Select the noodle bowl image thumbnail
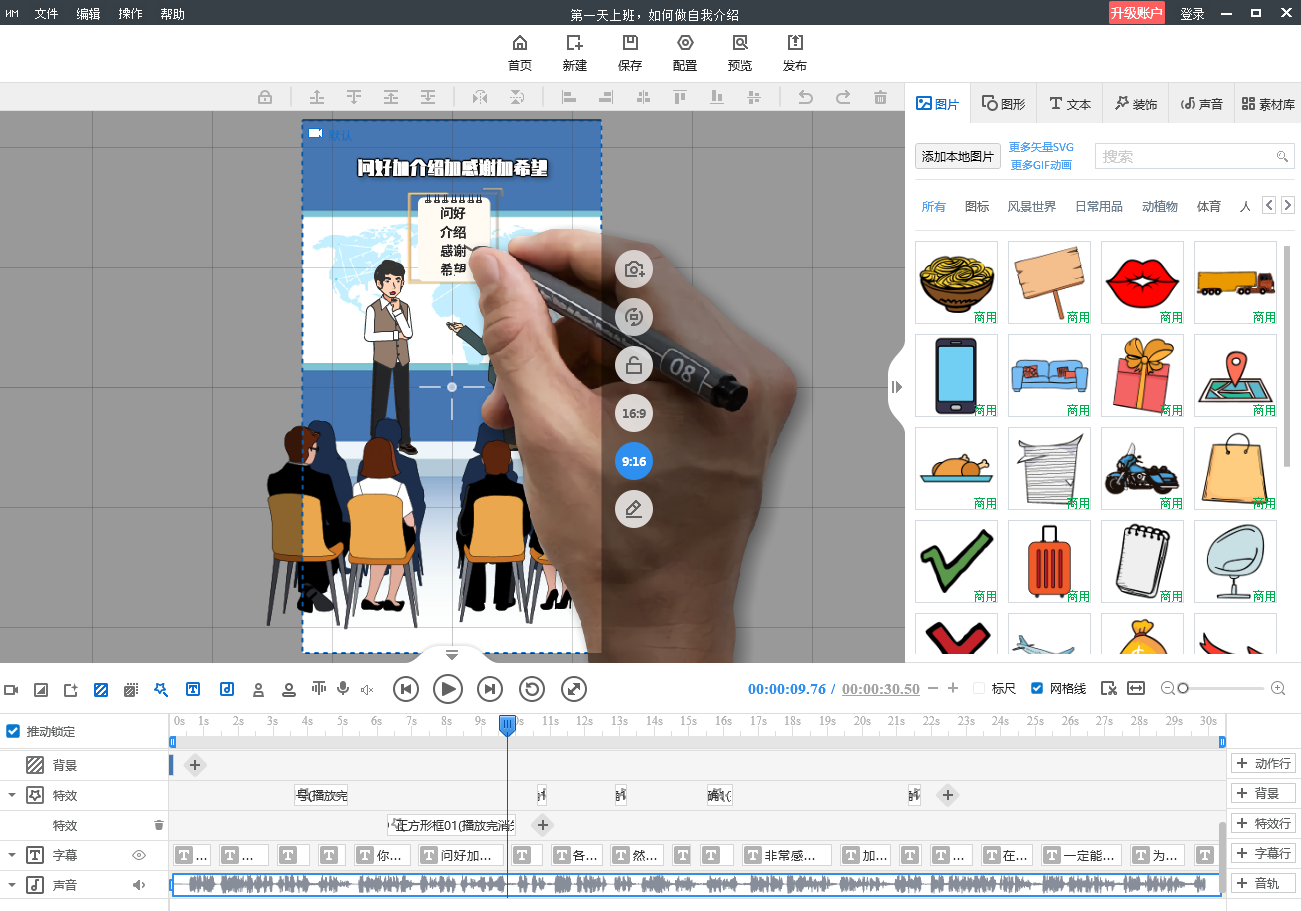The width and height of the screenshot is (1301, 911). (956, 282)
